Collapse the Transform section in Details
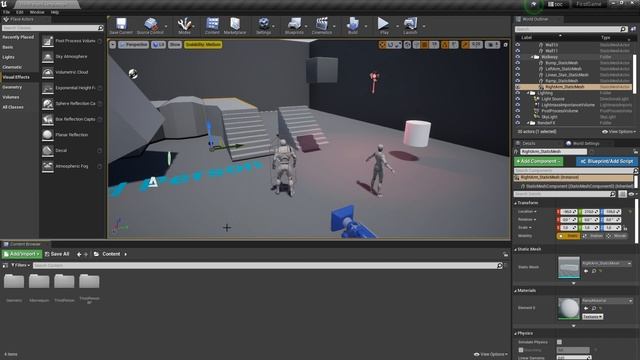The height and width of the screenshot is (360, 640). 516,203
